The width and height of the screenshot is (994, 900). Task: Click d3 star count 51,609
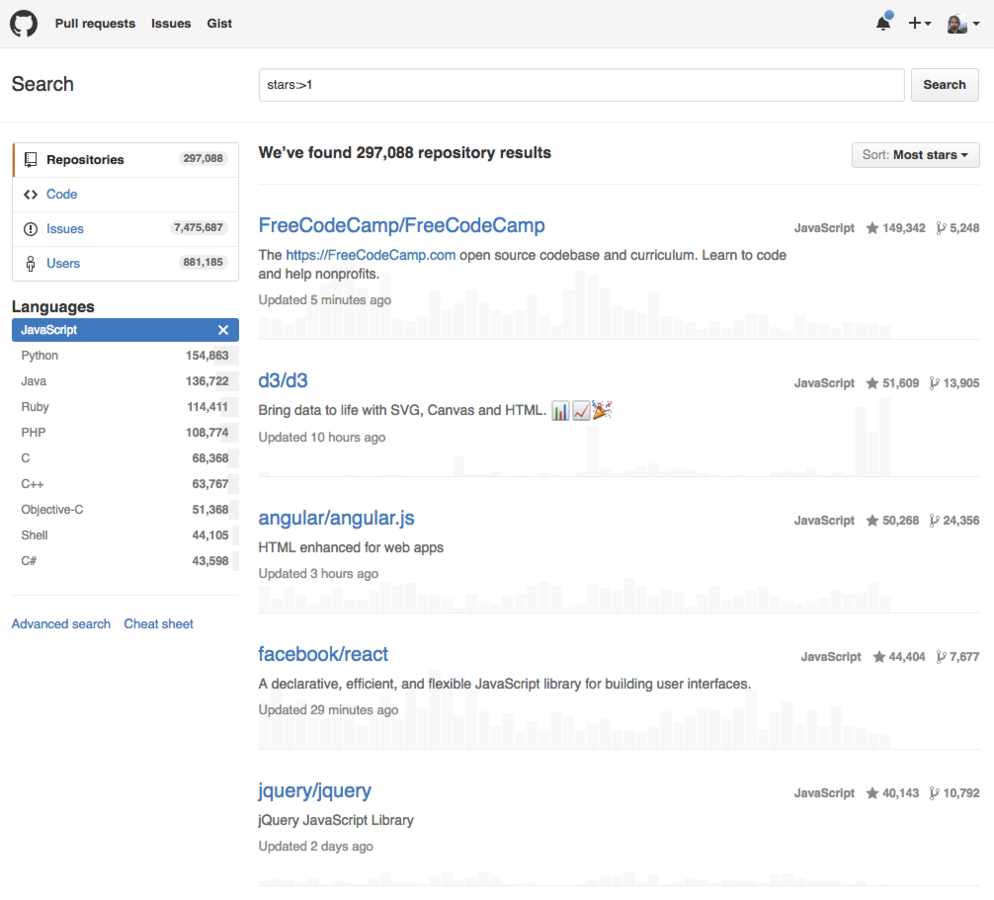pyautogui.click(x=893, y=383)
